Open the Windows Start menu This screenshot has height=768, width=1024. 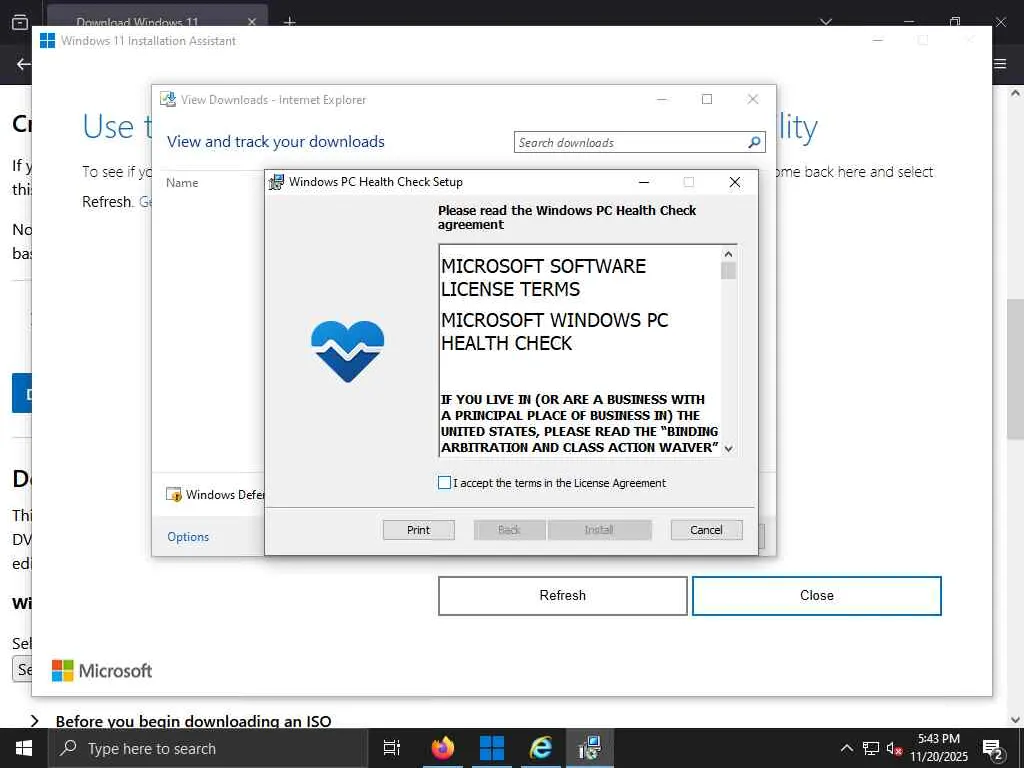tap(24, 748)
